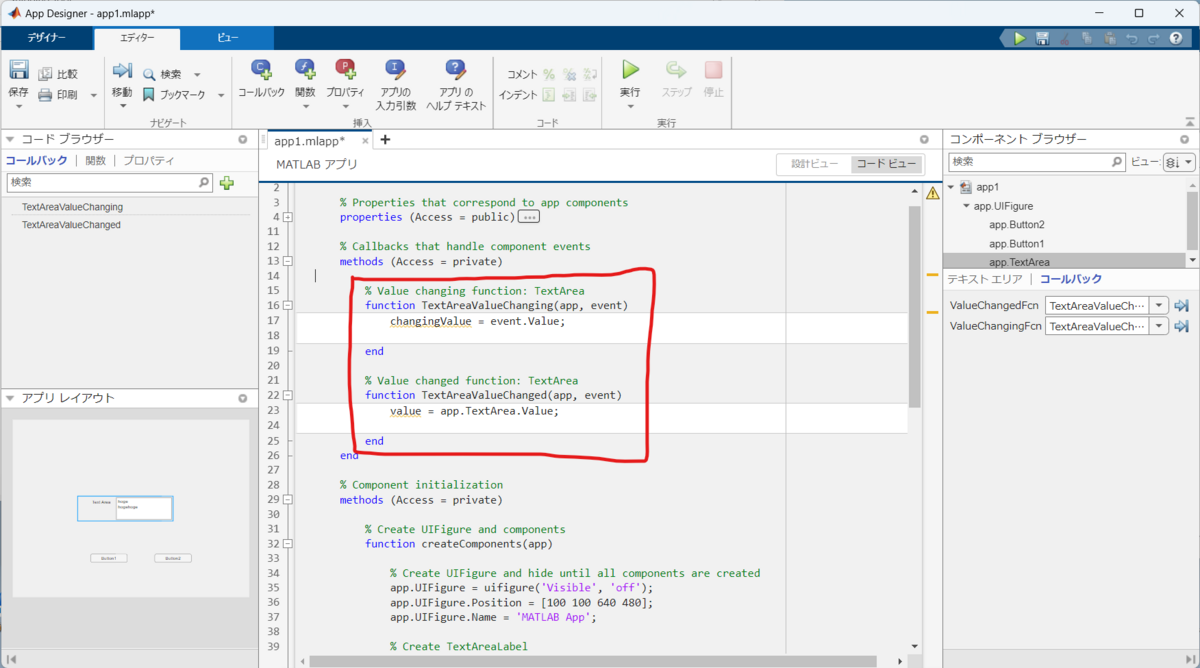
Task: Click the Compare (比較) button
Action: point(58,74)
